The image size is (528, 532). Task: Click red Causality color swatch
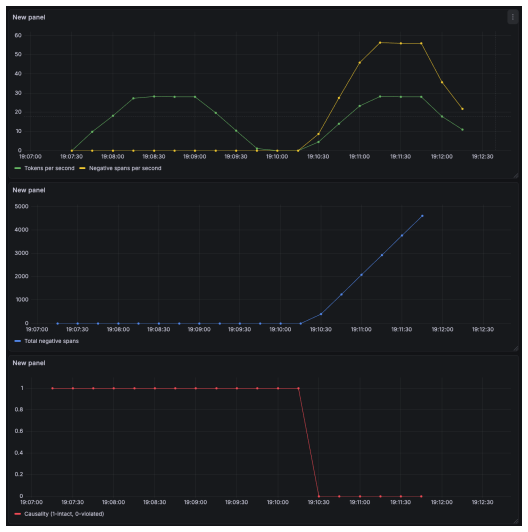(x=18, y=514)
